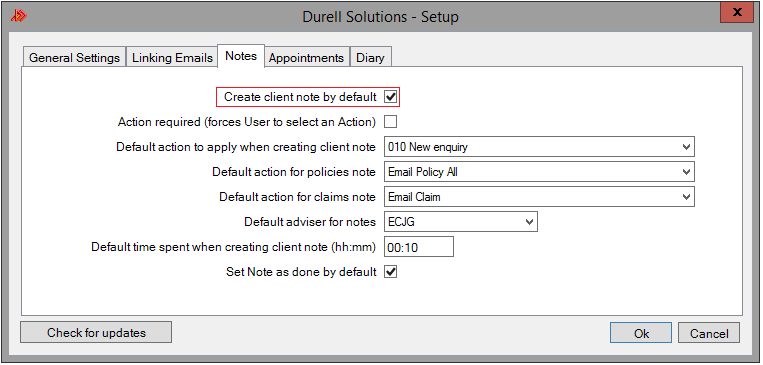The height and width of the screenshot is (365, 763).
Task: Click the label 'Set Note as done by default'
Action: point(301,272)
